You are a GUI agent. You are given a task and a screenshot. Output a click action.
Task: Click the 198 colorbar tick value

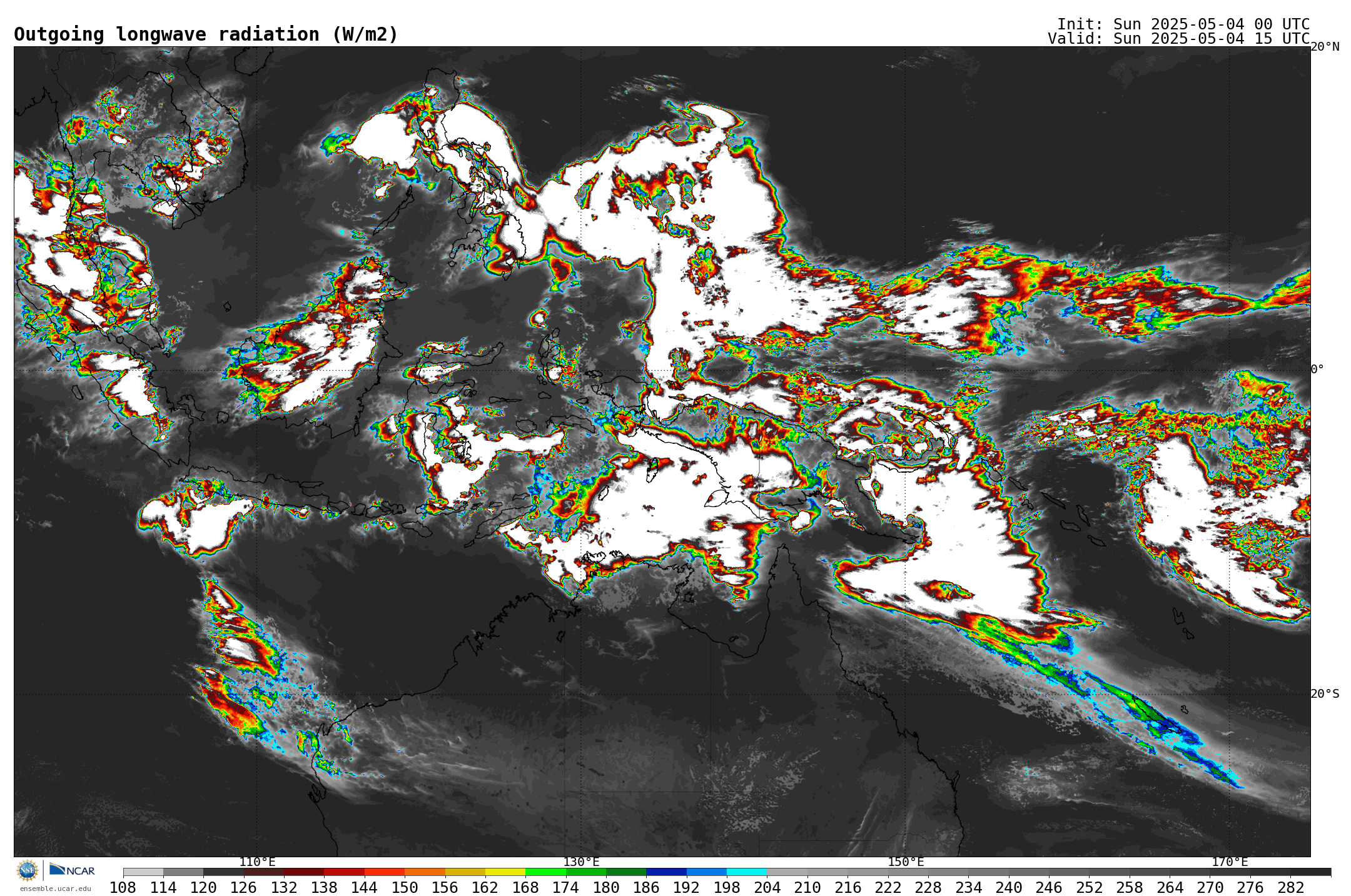click(x=727, y=888)
